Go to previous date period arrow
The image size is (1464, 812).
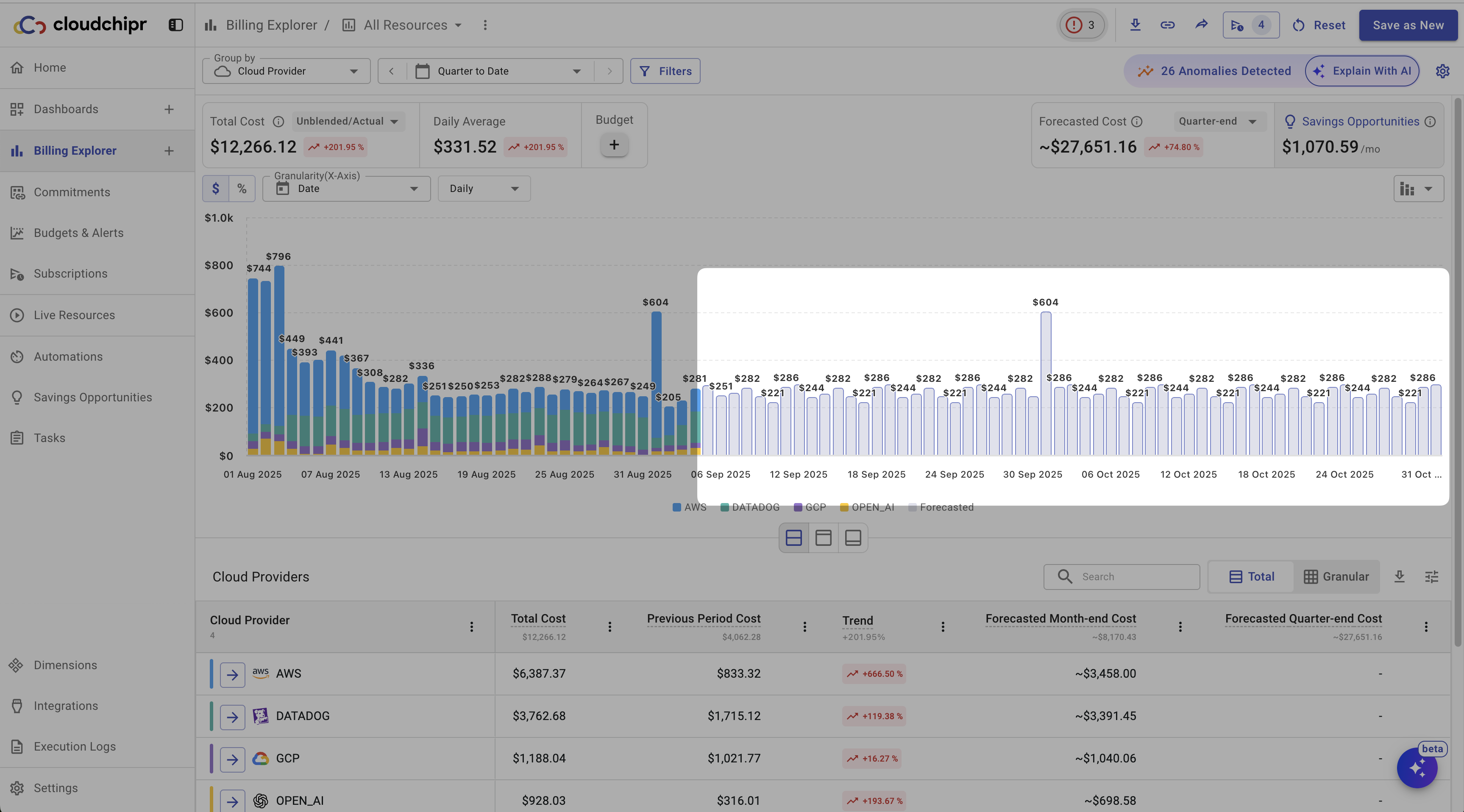392,71
